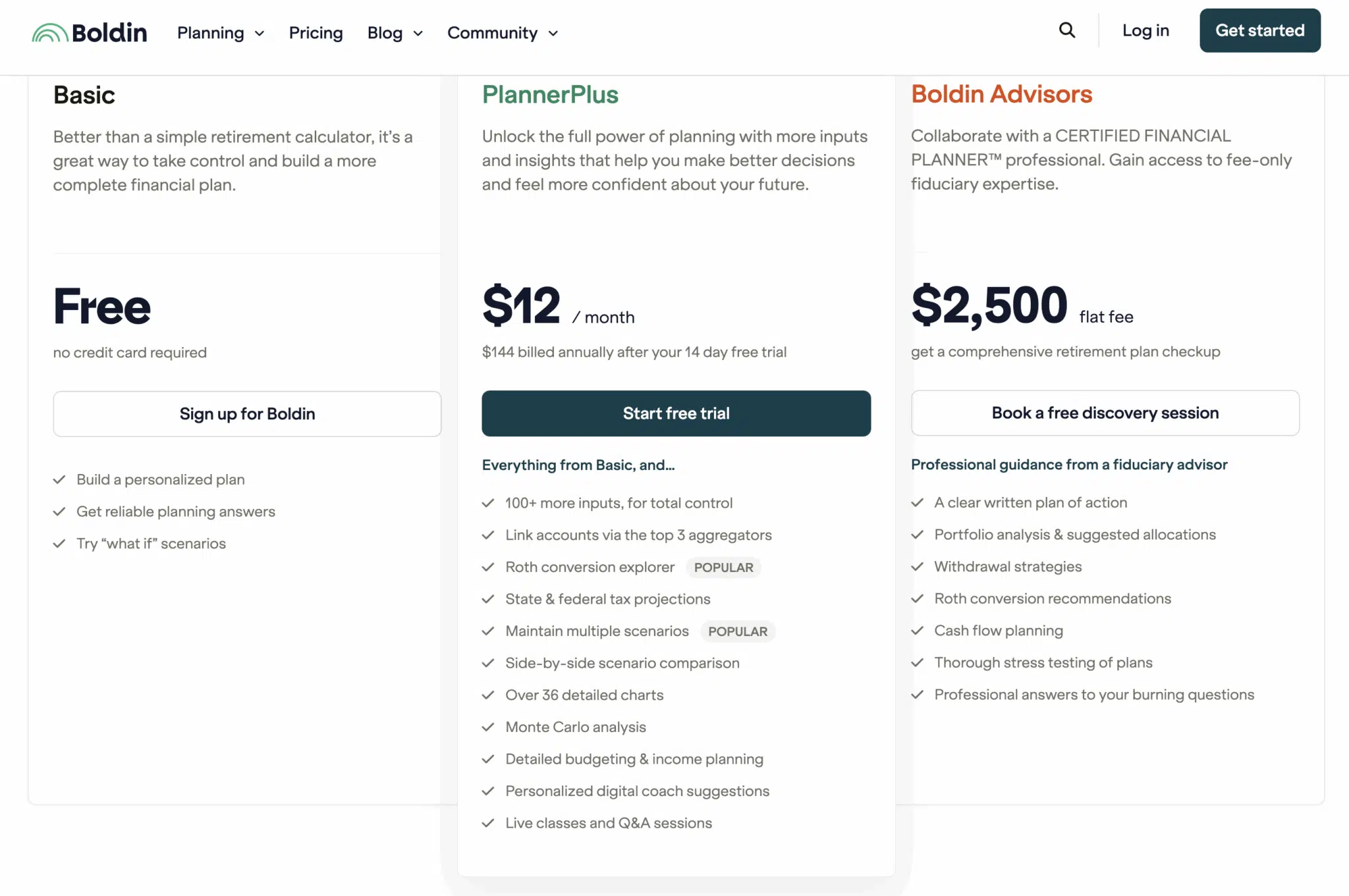Screen dimensions: 1349x896
Task: Open the Log in link
Action: [1145, 30]
